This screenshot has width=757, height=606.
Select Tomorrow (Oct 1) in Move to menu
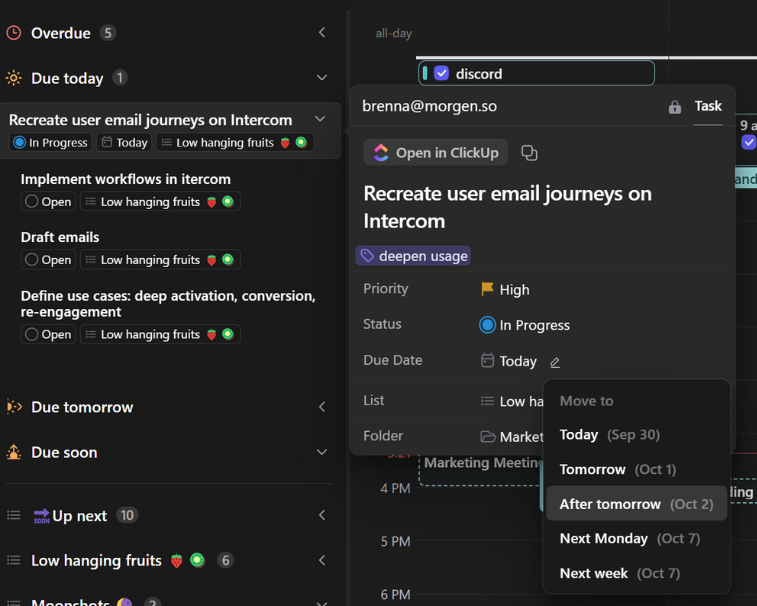[636, 469]
